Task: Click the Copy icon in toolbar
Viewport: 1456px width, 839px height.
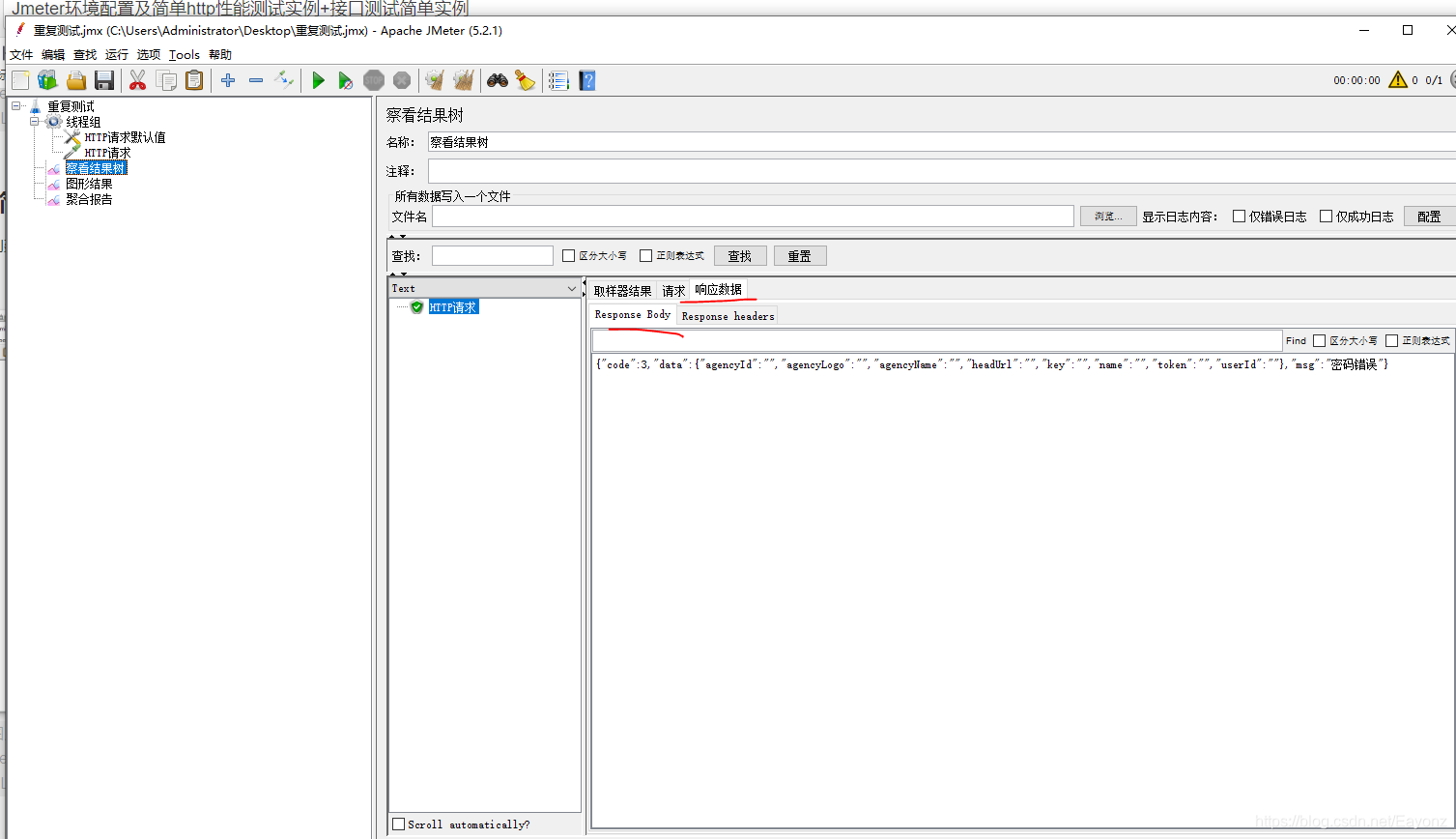Action: pyautogui.click(x=166, y=80)
